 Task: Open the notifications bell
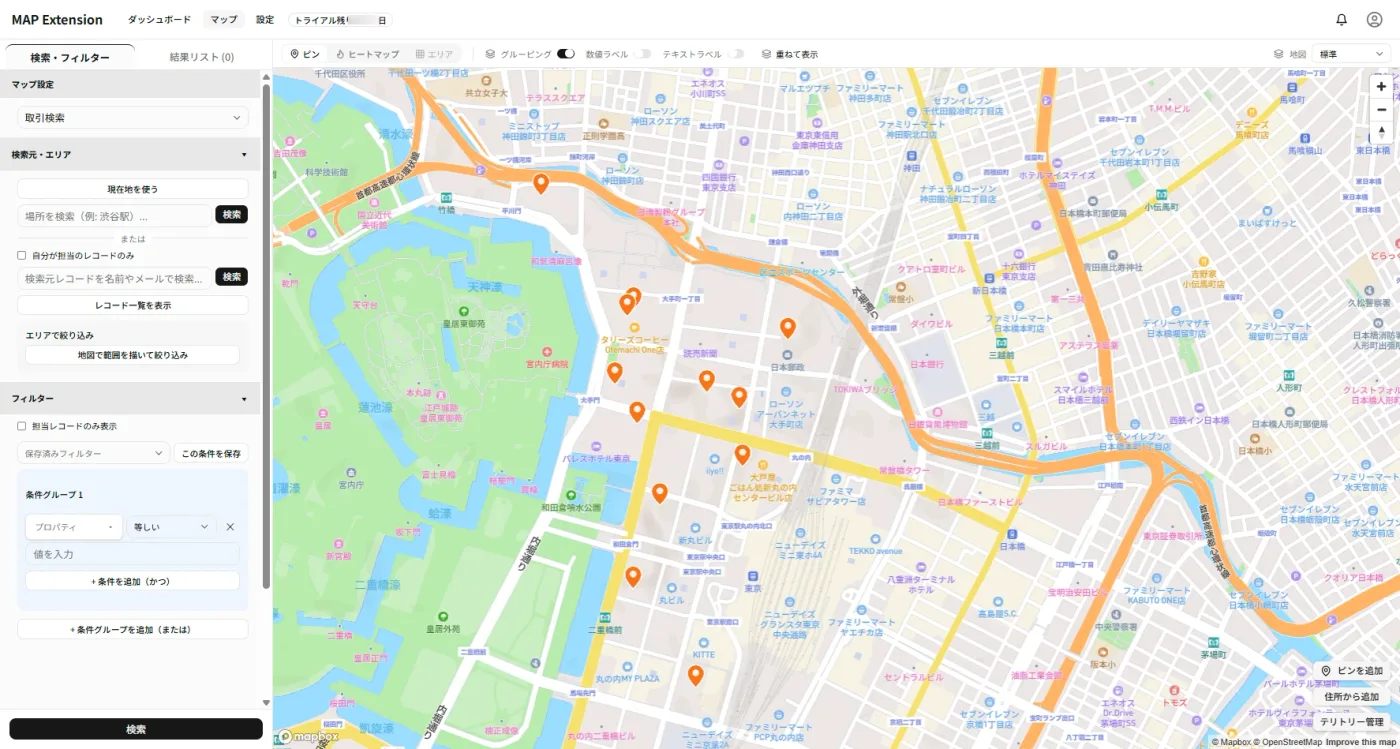[x=1342, y=20]
